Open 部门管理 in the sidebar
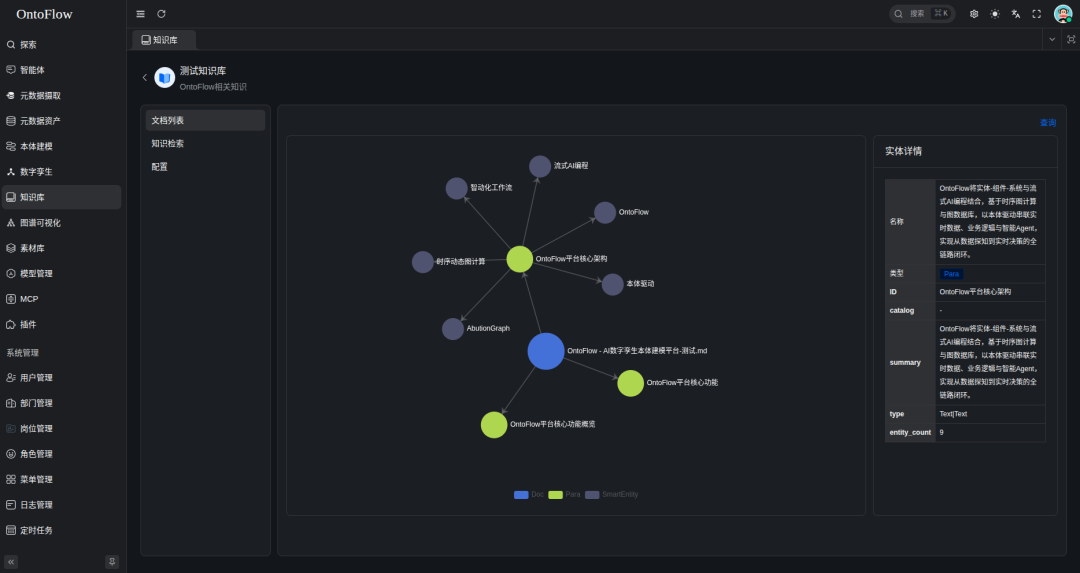This screenshot has width=1080, height=573. tap(62, 403)
